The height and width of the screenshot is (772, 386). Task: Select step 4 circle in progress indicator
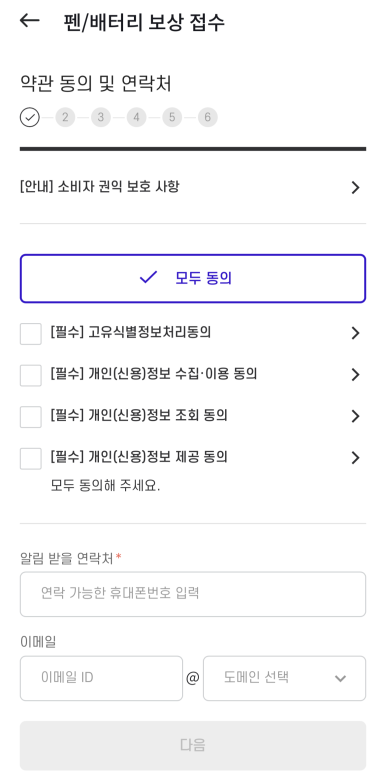(136, 117)
